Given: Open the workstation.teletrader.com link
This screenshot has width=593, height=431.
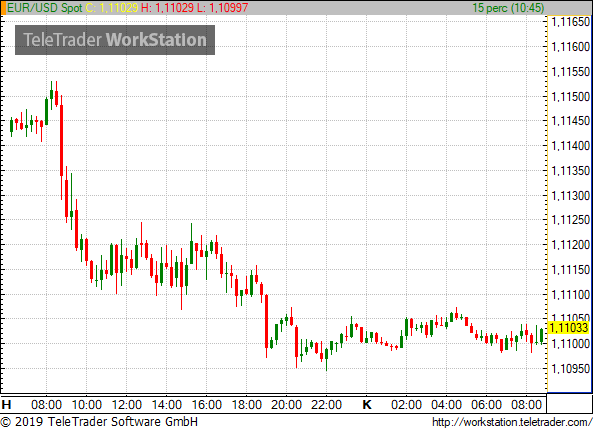Looking at the screenshot, I should coord(512,422).
